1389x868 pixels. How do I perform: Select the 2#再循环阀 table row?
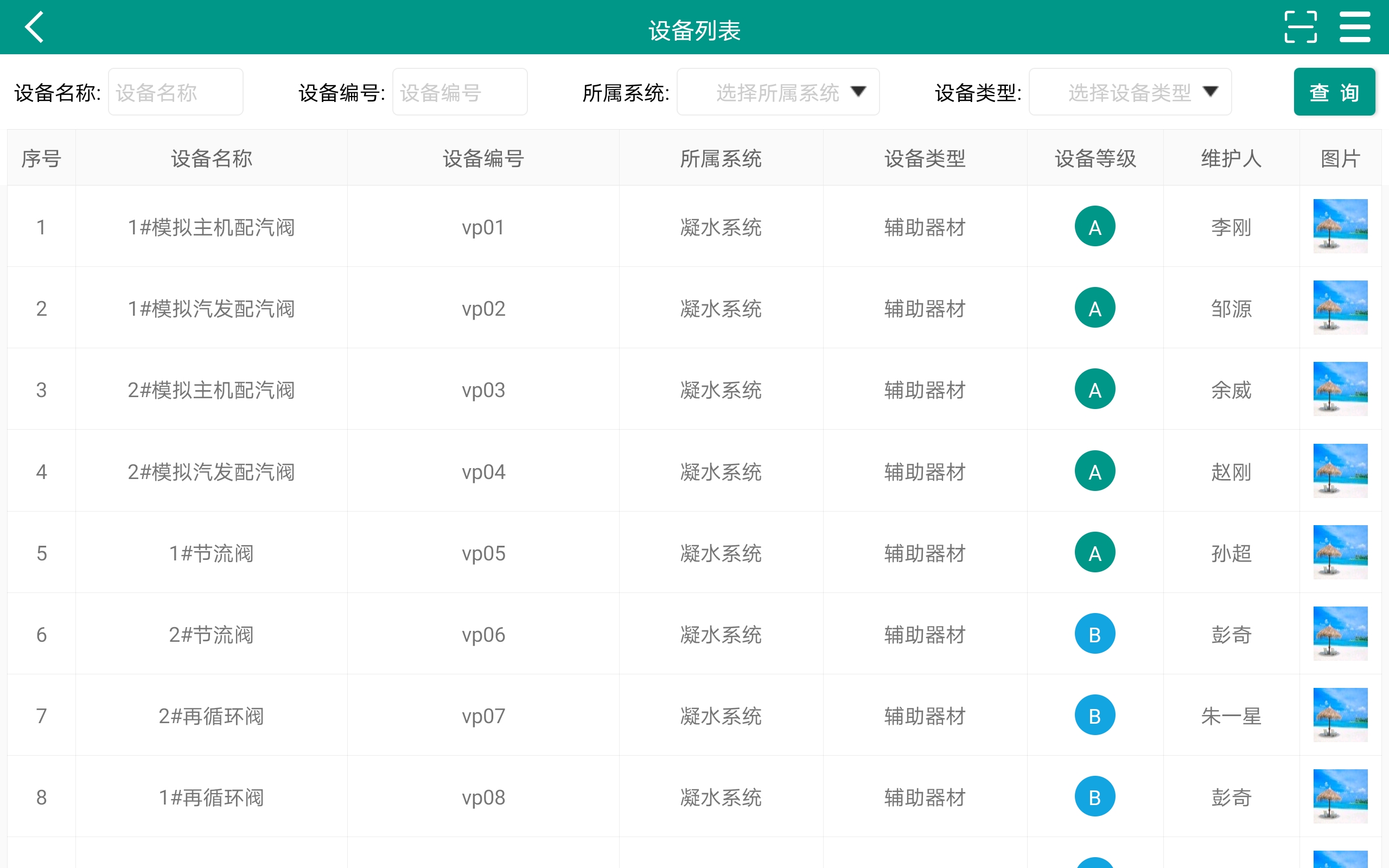point(211,716)
